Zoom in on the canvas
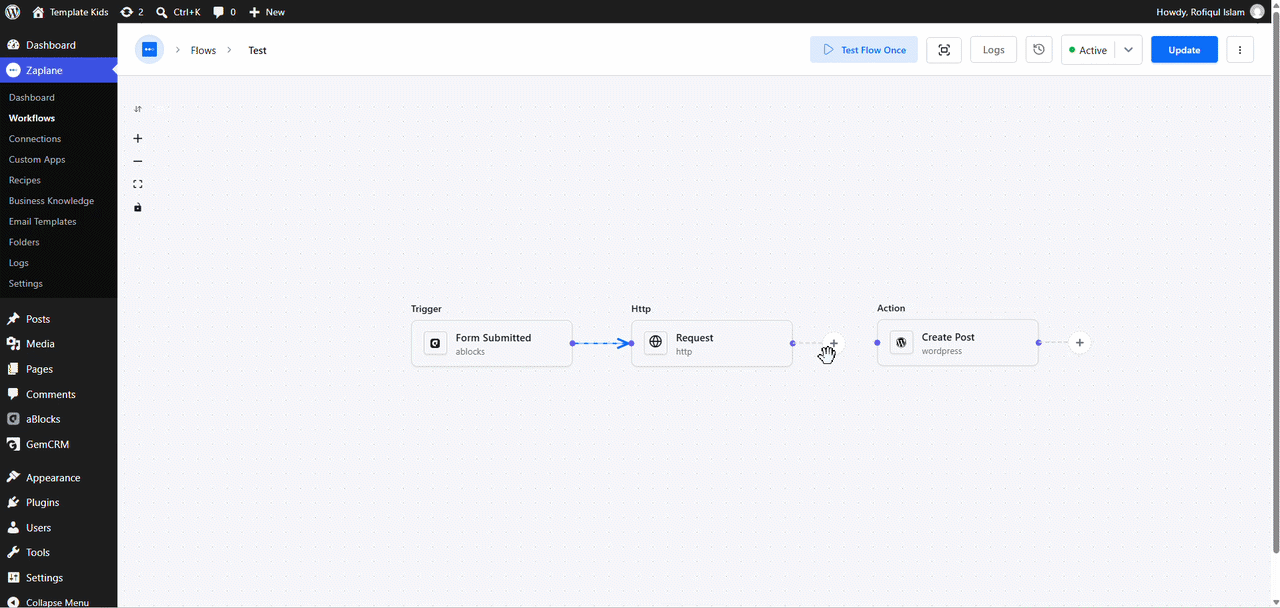1280x608 pixels. coord(138,139)
